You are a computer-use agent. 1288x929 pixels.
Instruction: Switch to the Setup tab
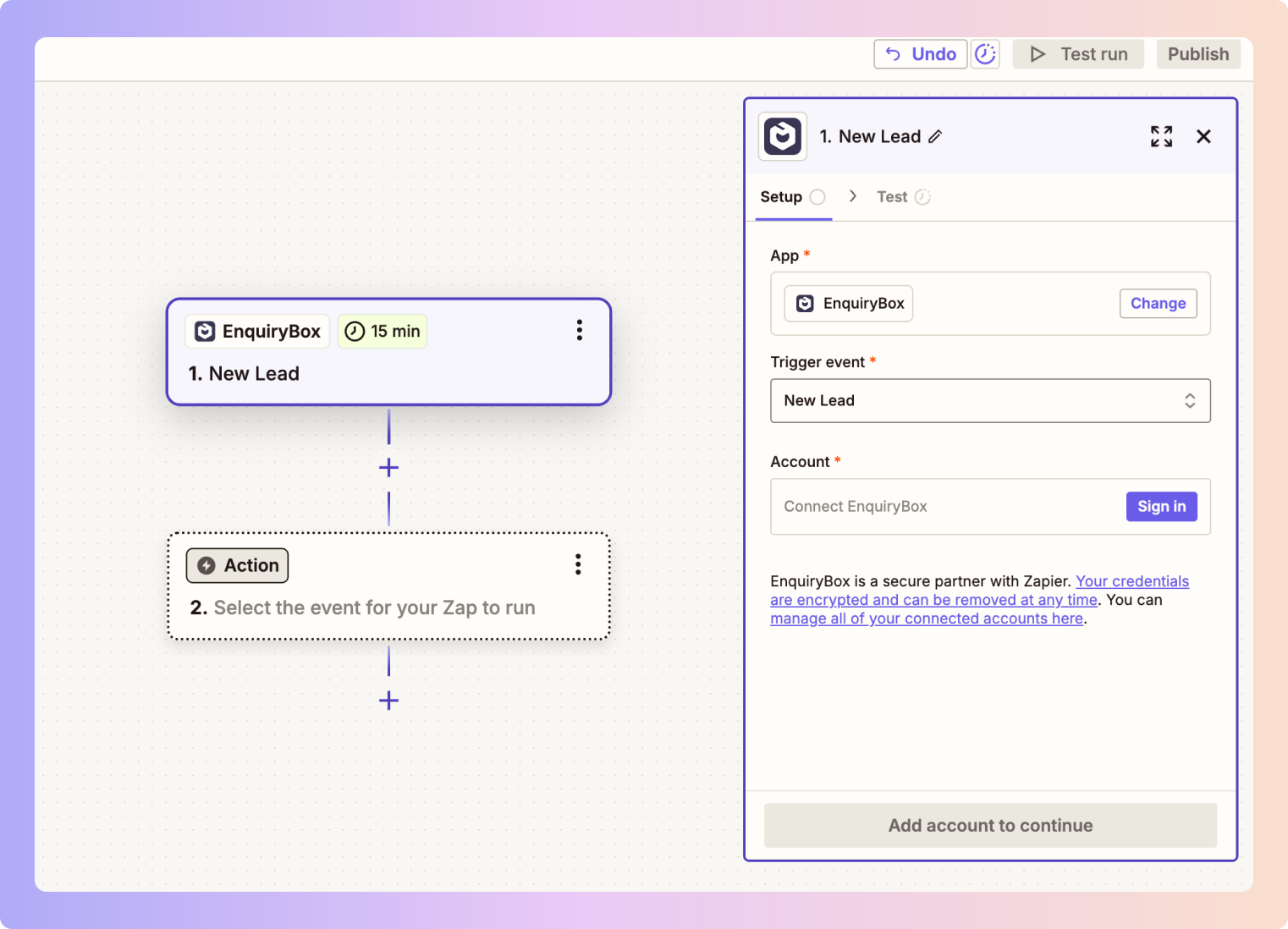793,197
